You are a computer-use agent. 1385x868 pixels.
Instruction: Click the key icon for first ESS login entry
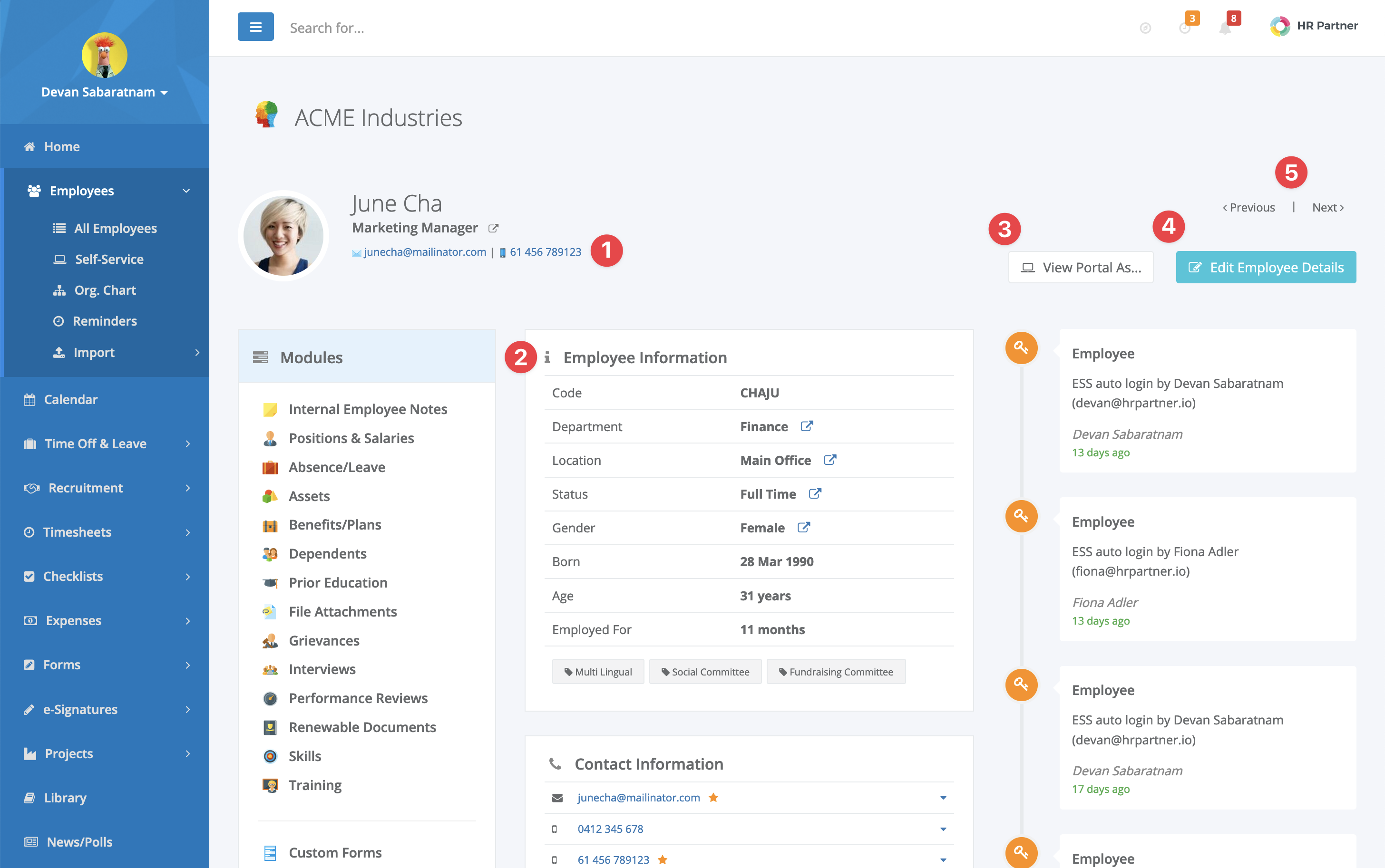click(1021, 347)
